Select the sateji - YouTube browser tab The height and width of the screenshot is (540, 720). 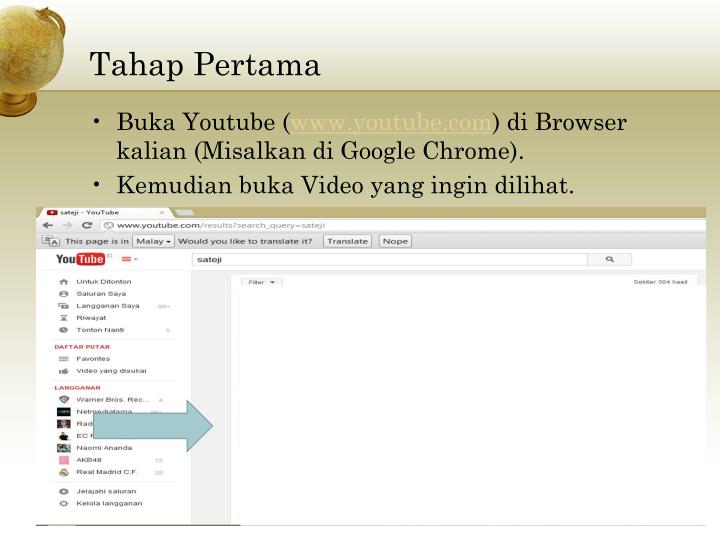(x=106, y=213)
